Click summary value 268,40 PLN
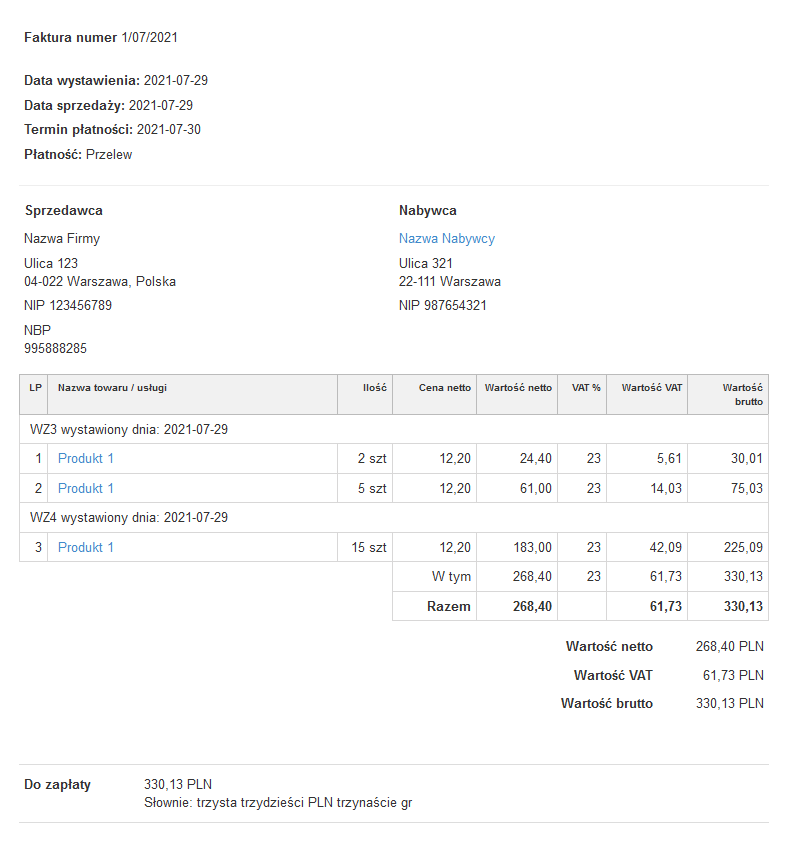The height and width of the screenshot is (863, 793). (x=730, y=646)
